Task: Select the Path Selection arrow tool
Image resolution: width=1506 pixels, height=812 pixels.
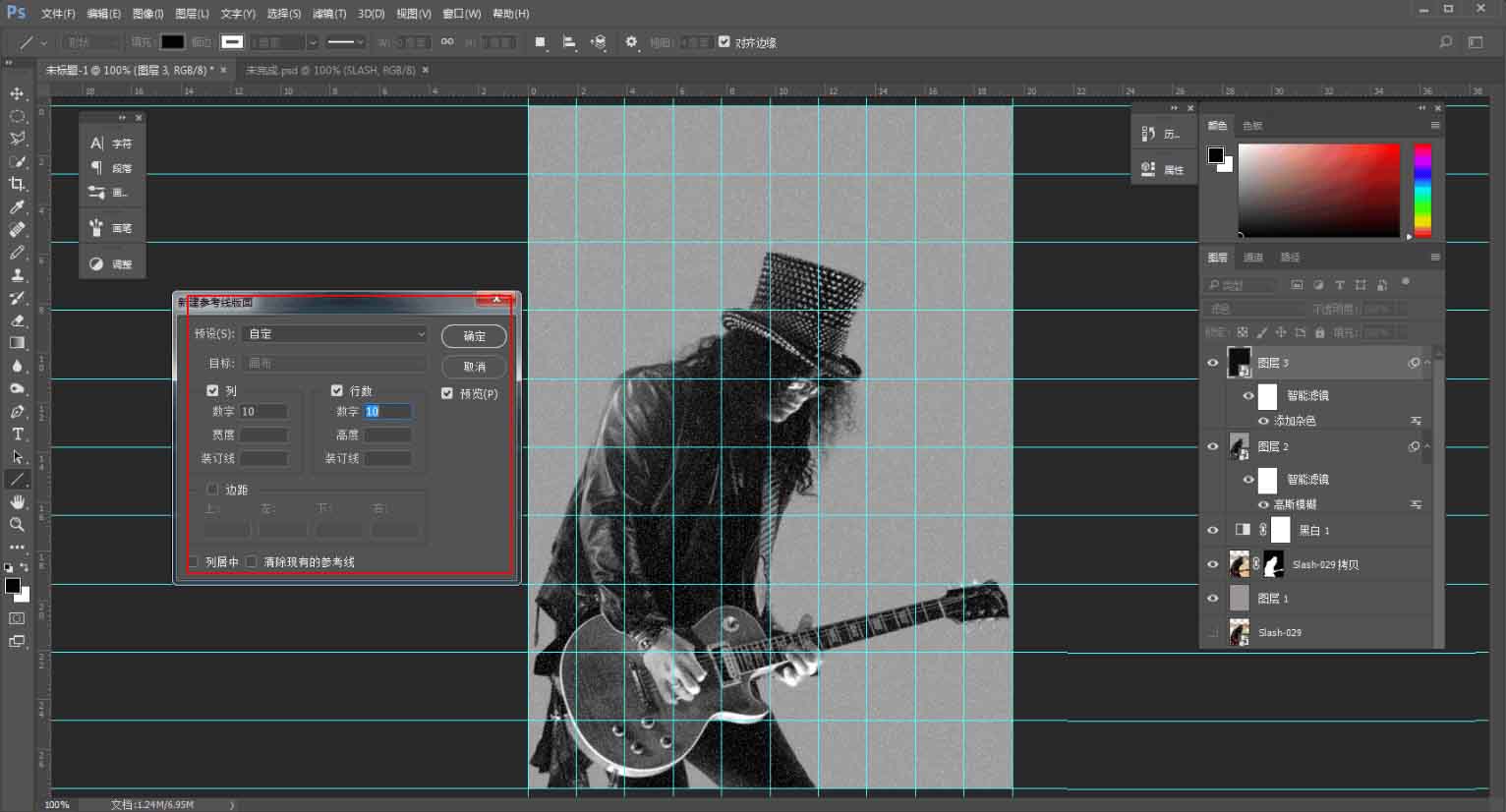Action: 17,457
